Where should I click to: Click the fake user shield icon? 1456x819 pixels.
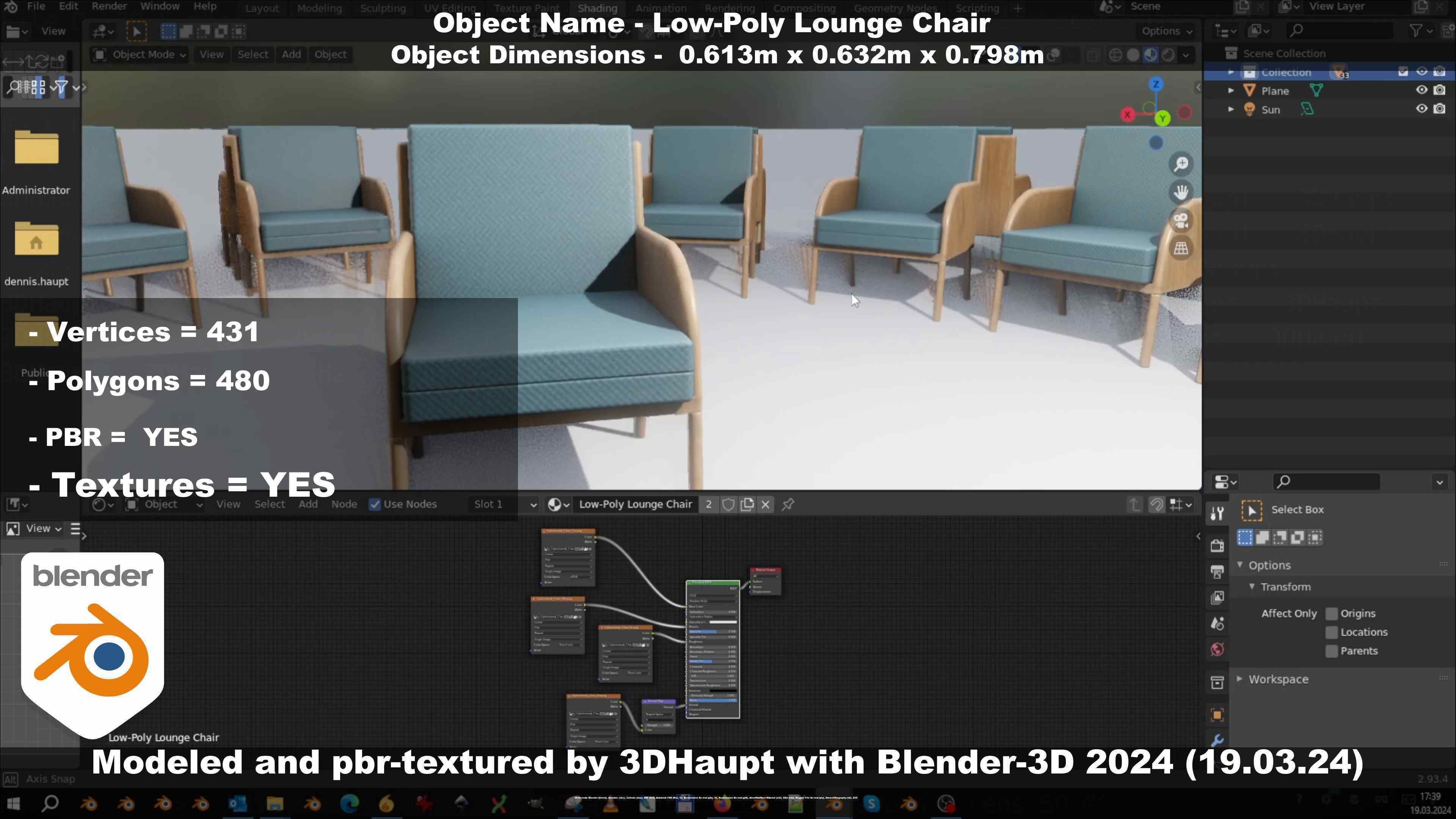pyautogui.click(x=728, y=505)
